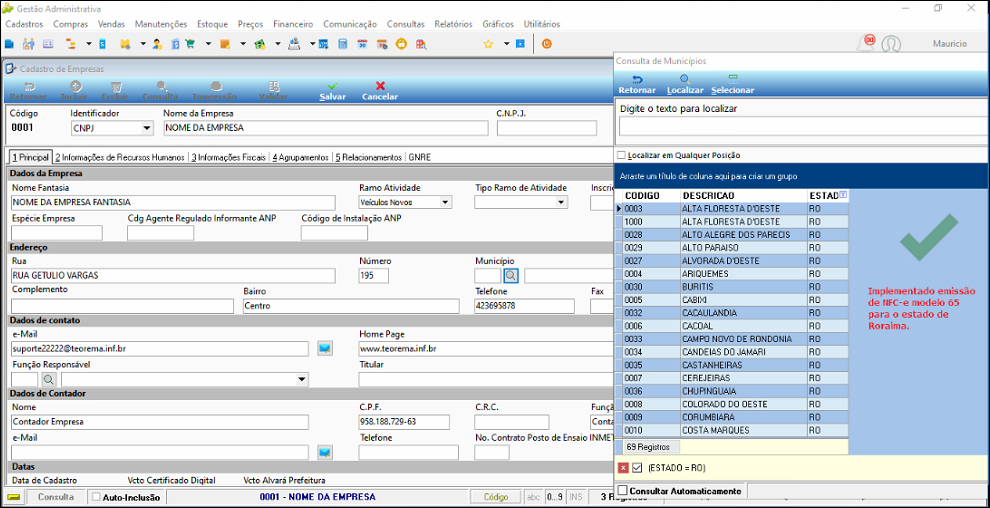Switch to 2 Informações de Recursos Humanos tab
The width and height of the screenshot is (990, 508).
tap(119, 157)
